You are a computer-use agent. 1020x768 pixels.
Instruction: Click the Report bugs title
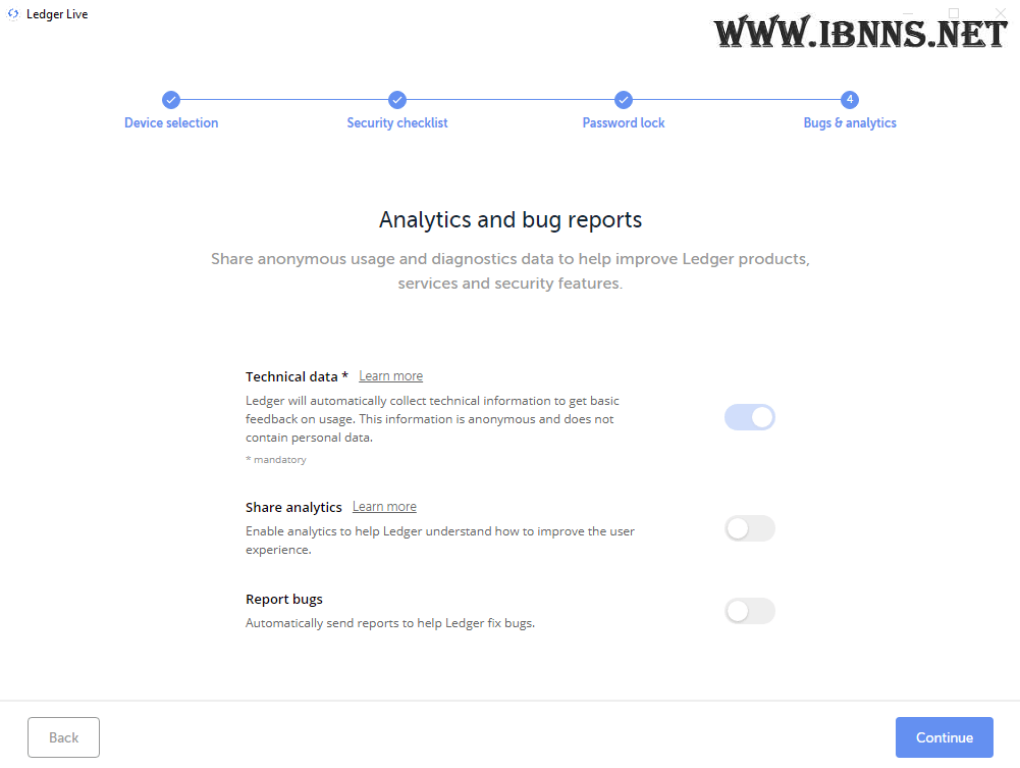(284, 599)
